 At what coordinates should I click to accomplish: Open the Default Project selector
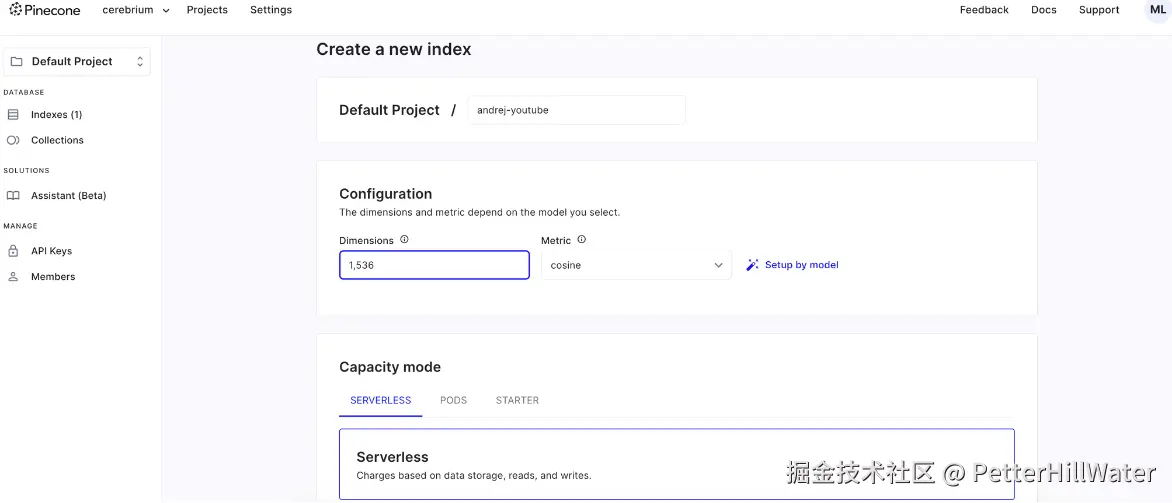(x=77, y=62)
